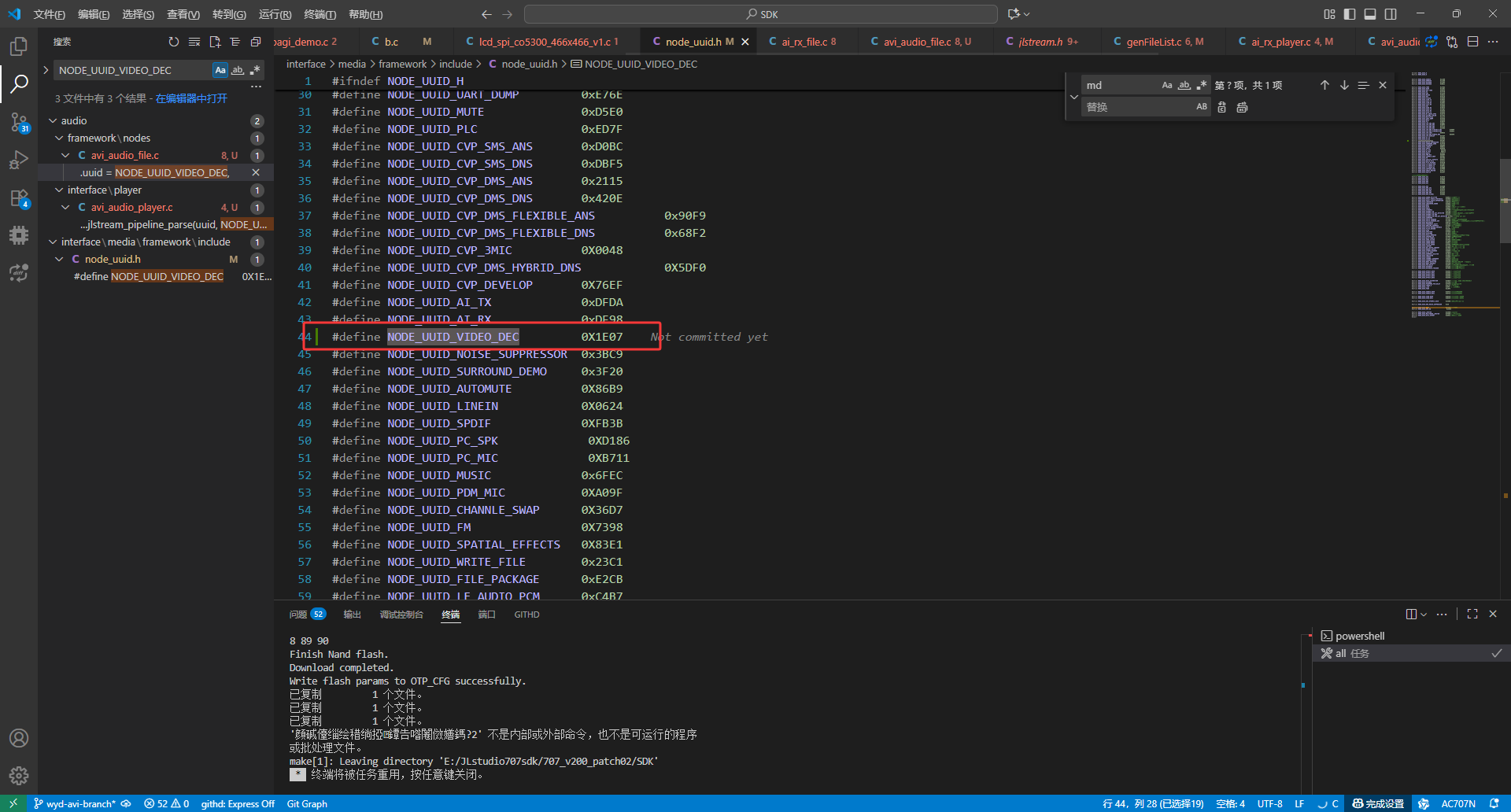Click wyd-avi-branch in status bar

[x=74, y=803]
